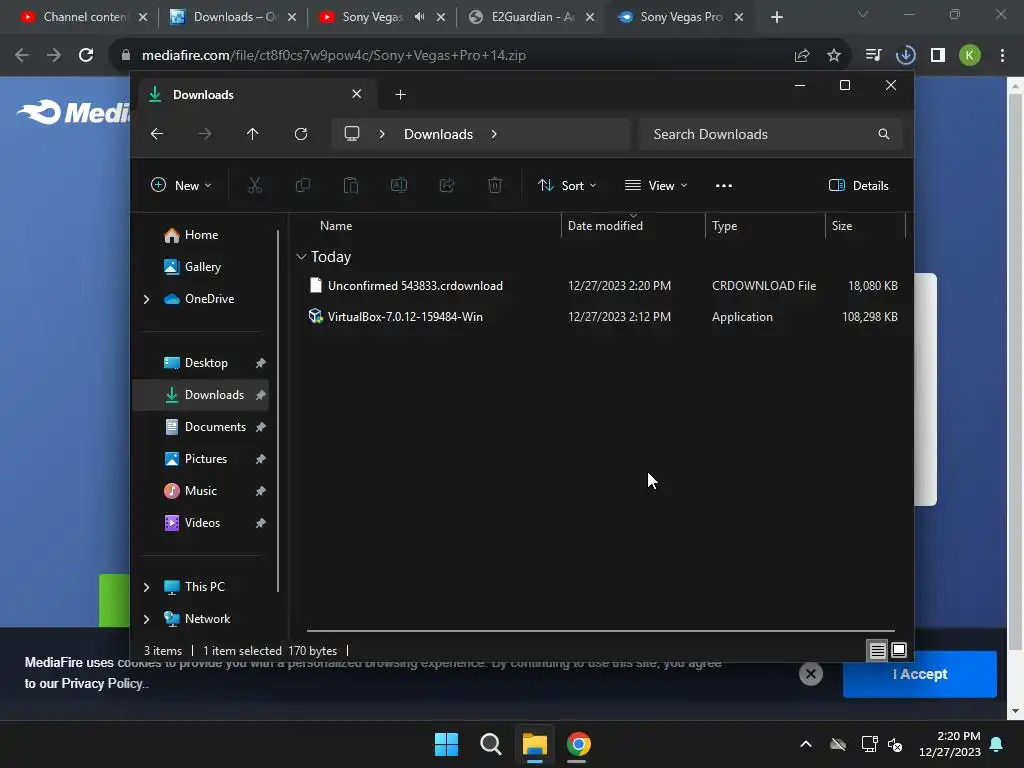This screenshot has height=768, width=1024.
Task: Open taskbar Search
Action: point(490,744)
